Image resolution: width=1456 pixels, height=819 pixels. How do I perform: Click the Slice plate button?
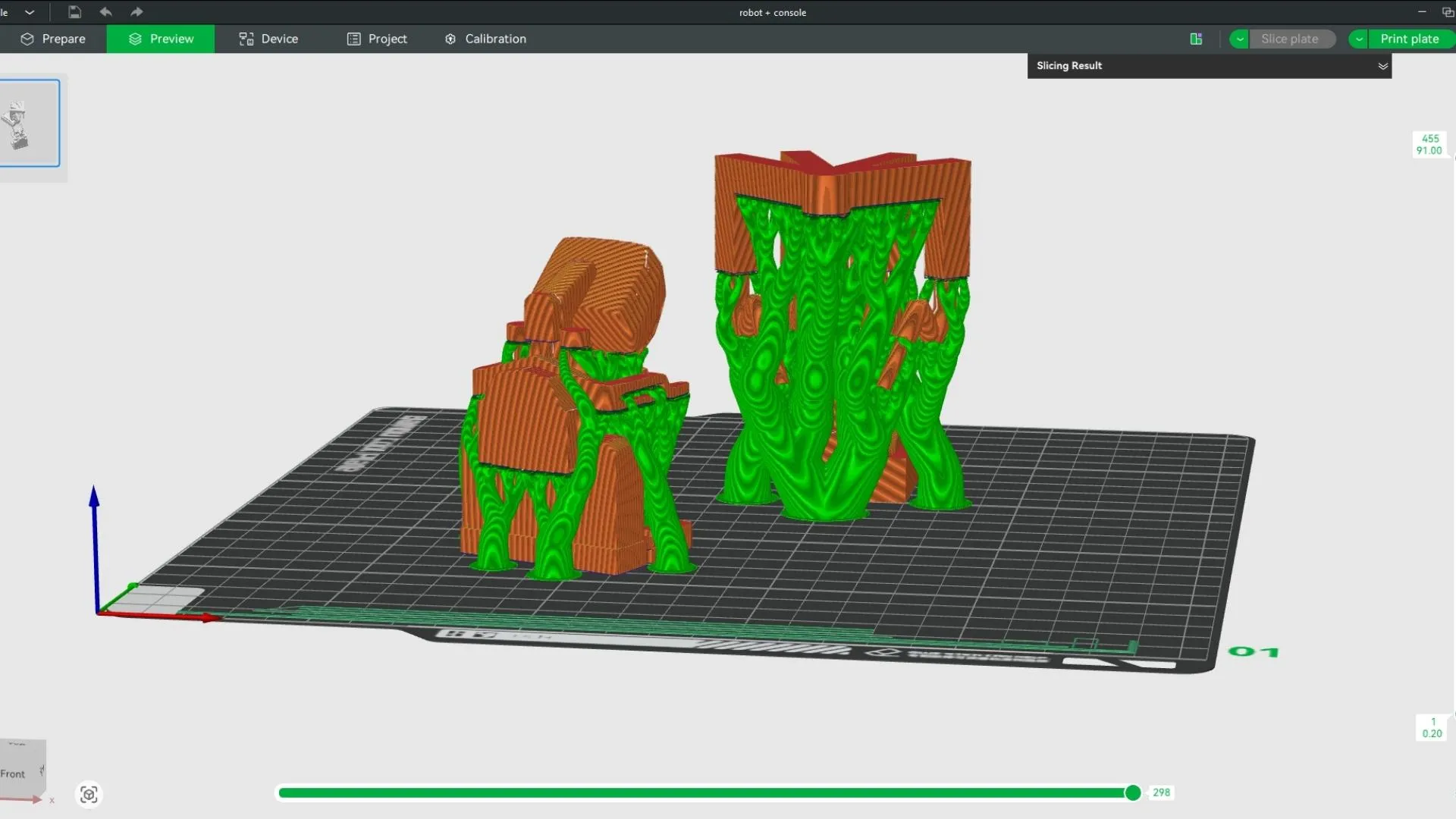pyautogui.click(x=1289, y=39)
